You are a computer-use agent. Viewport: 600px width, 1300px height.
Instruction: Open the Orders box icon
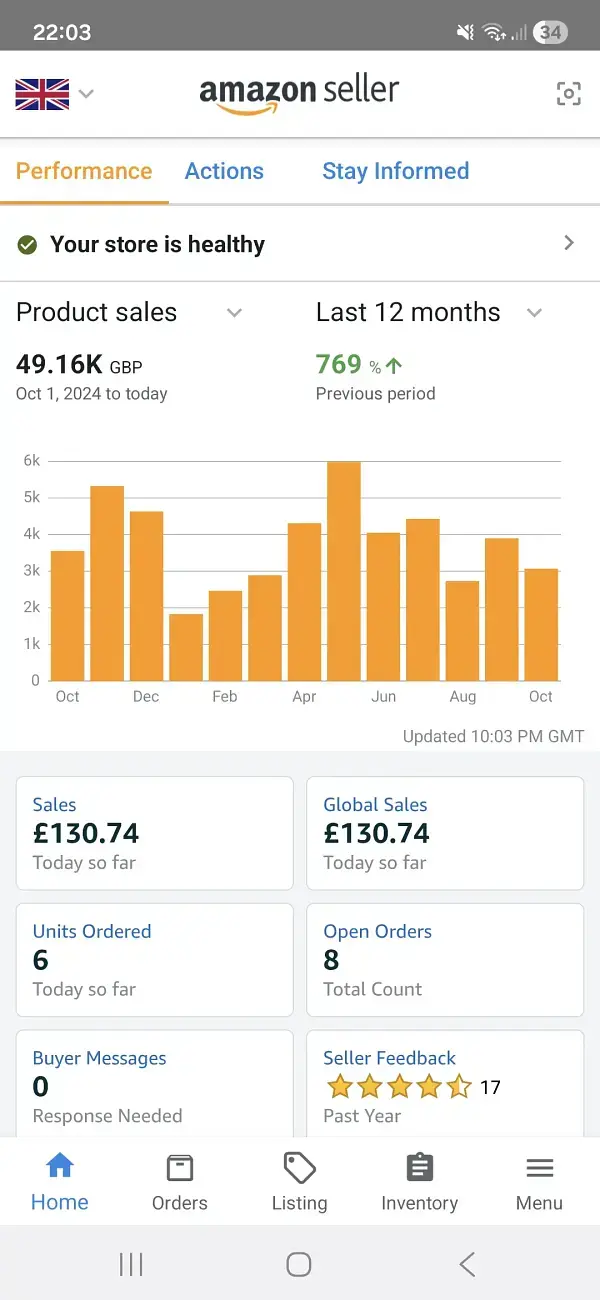180,1167
